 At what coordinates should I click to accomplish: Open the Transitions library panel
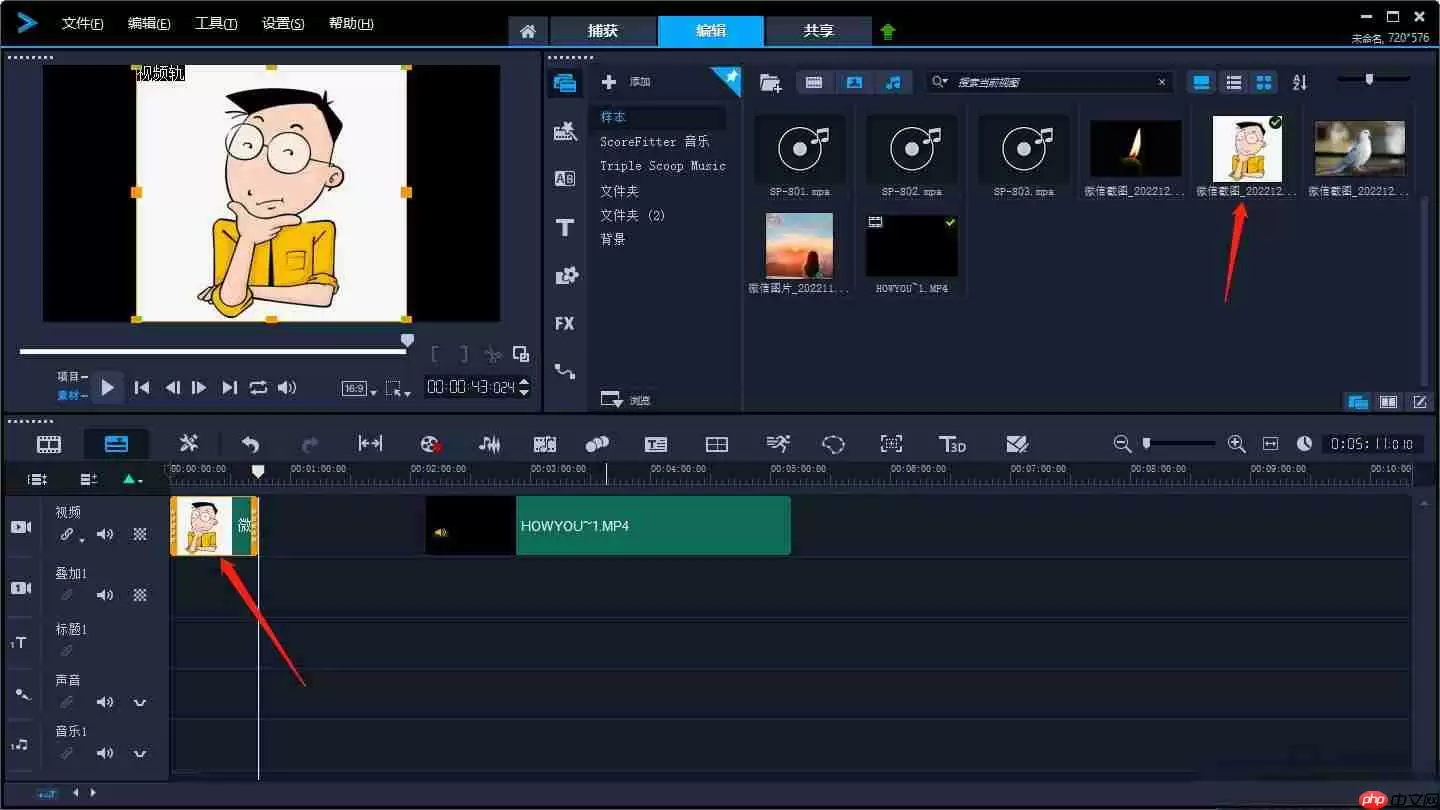[x=565, y=179]
